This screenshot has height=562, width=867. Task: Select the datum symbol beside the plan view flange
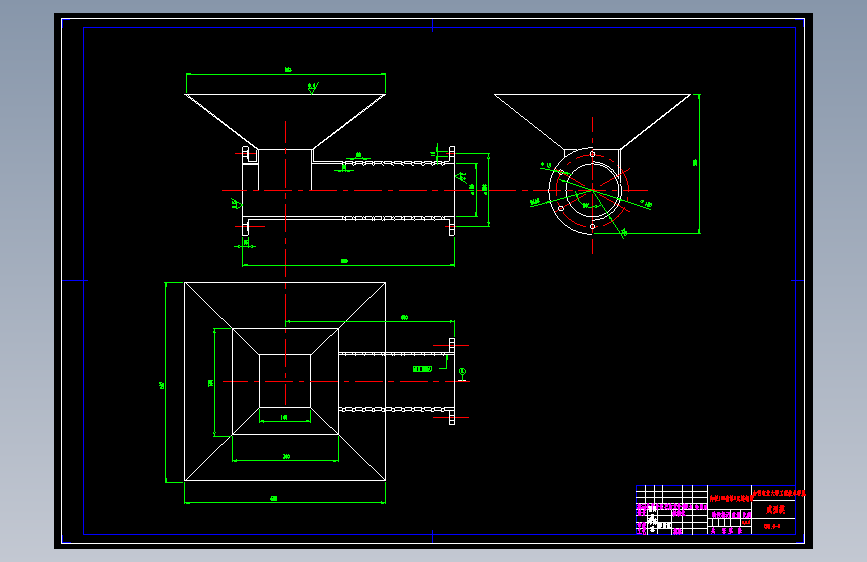pos(462,374)
